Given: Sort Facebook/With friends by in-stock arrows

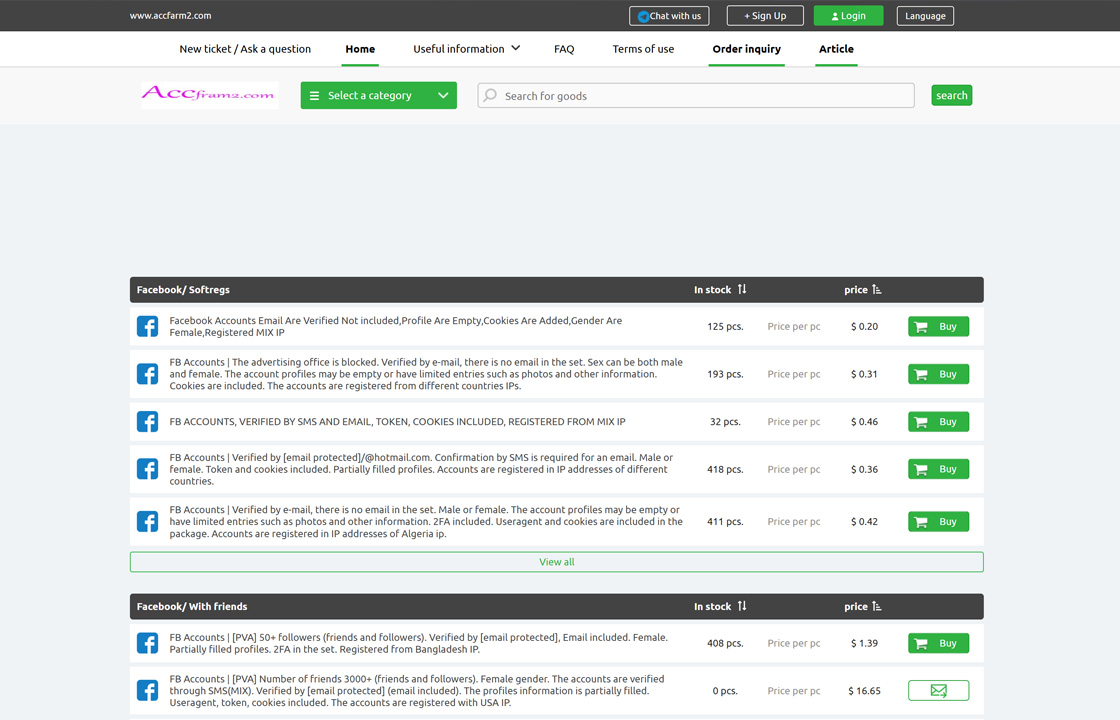Looking at the screenshot, I should 742,606.
